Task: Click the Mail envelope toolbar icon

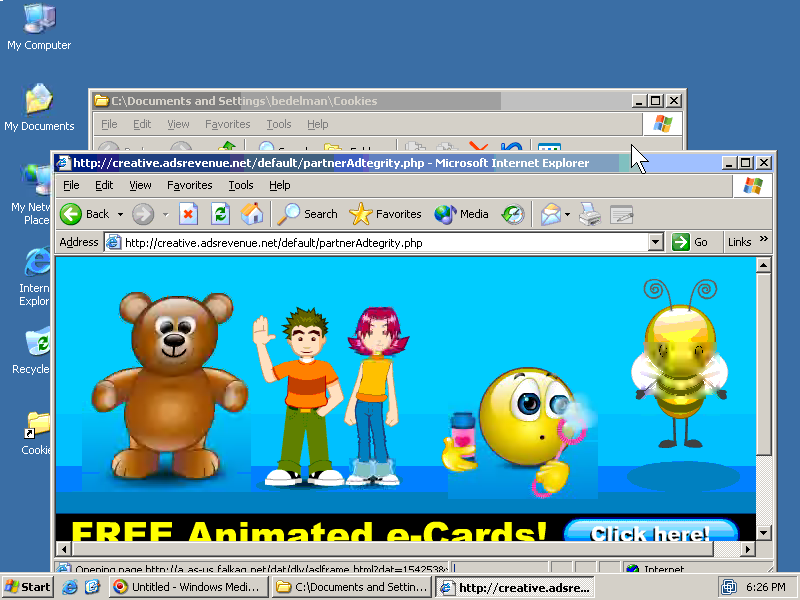Action: (551, 214)
